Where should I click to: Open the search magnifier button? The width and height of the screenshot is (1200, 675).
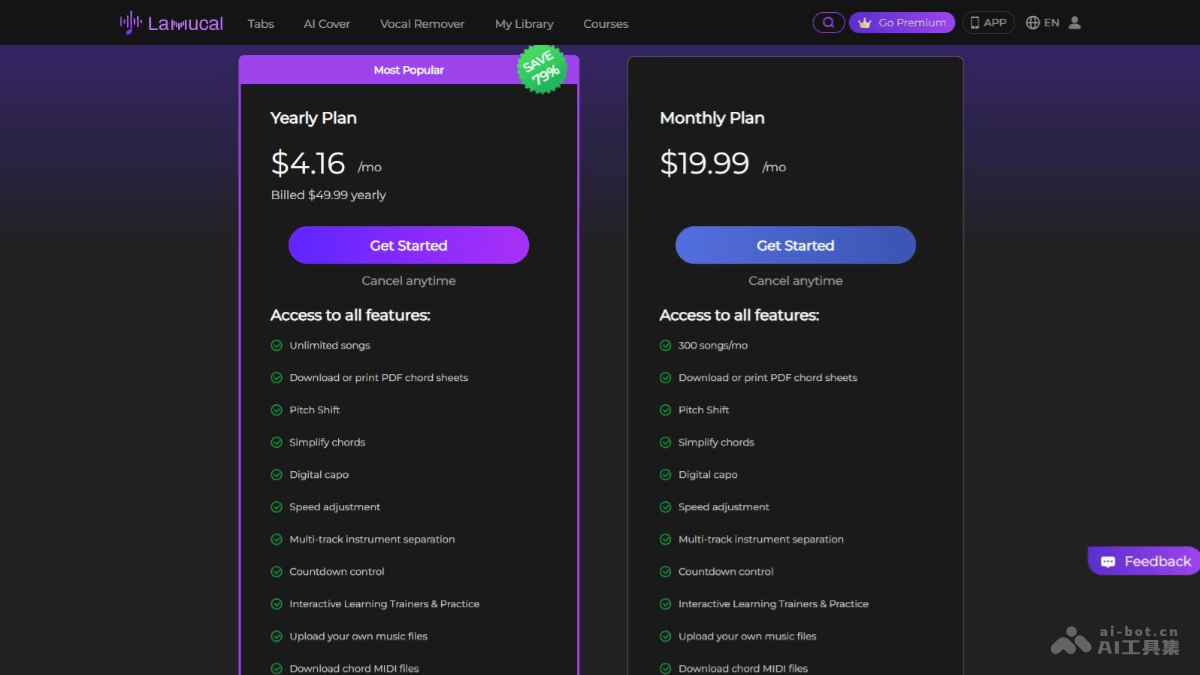point(828,23)
